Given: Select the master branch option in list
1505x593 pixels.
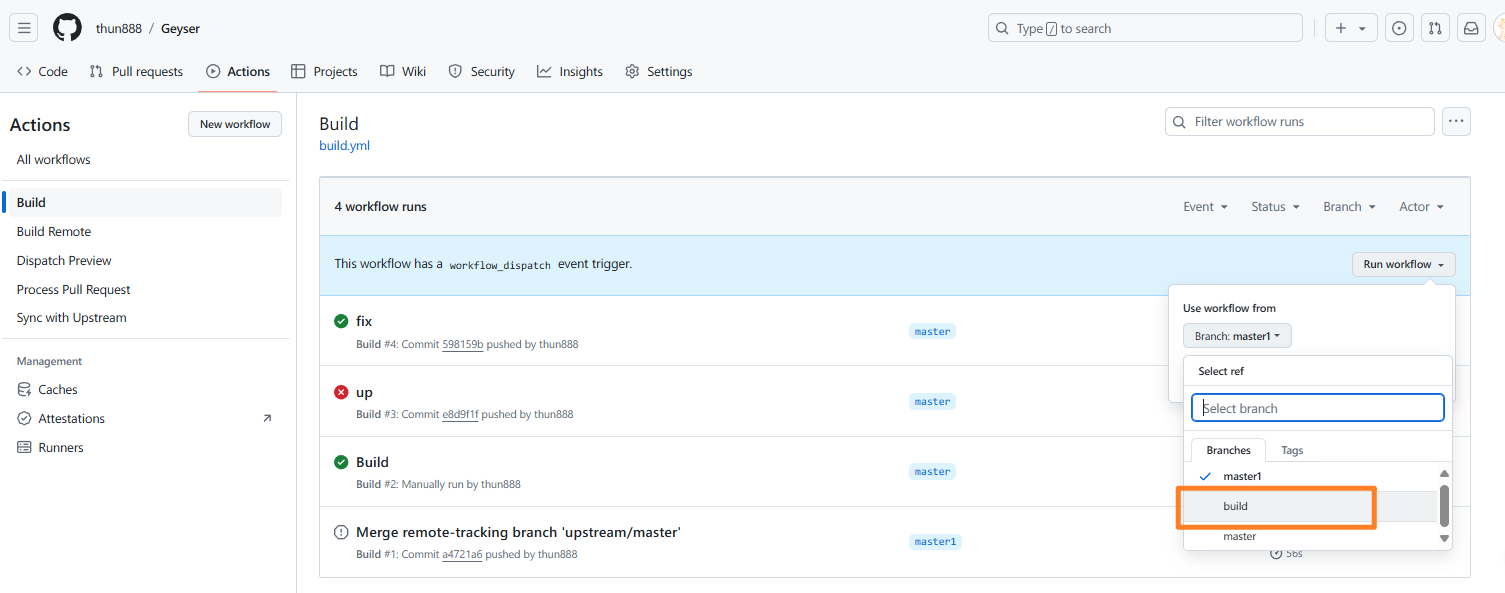Looking at the screenshot, I should pos(1311,537).
